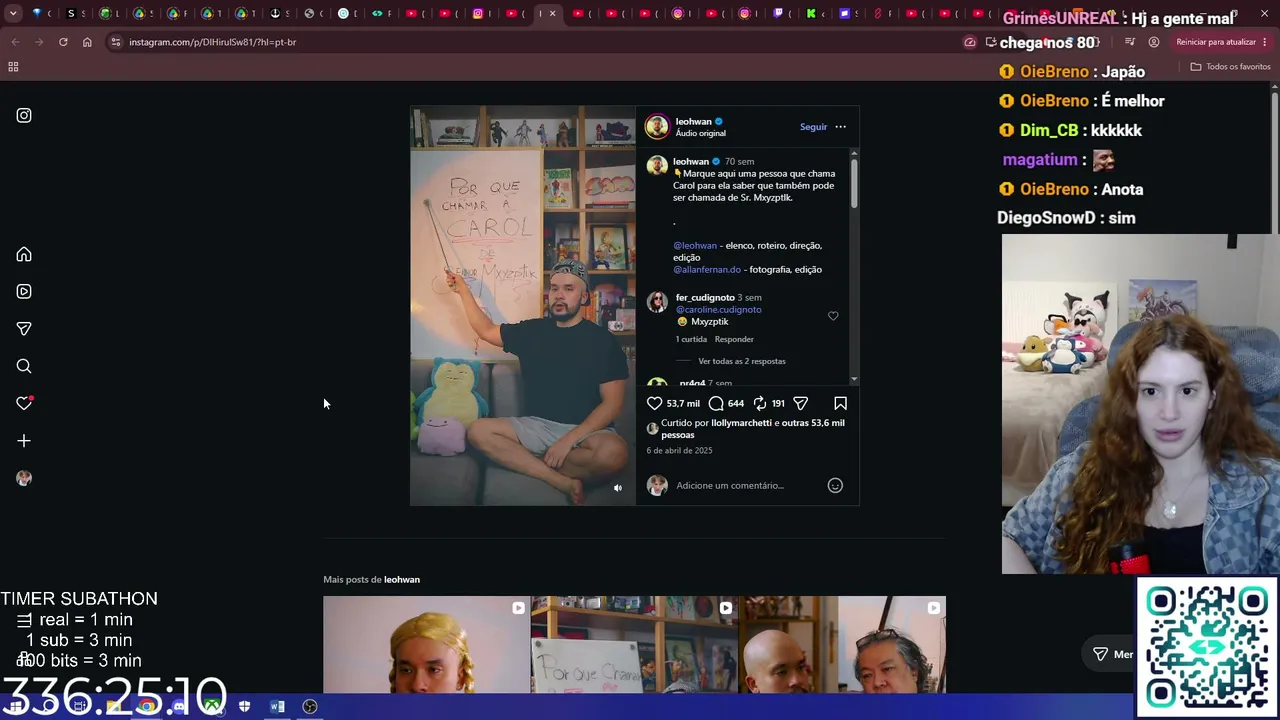Open the @caroline.cudignoto mention

click(718, 310)
